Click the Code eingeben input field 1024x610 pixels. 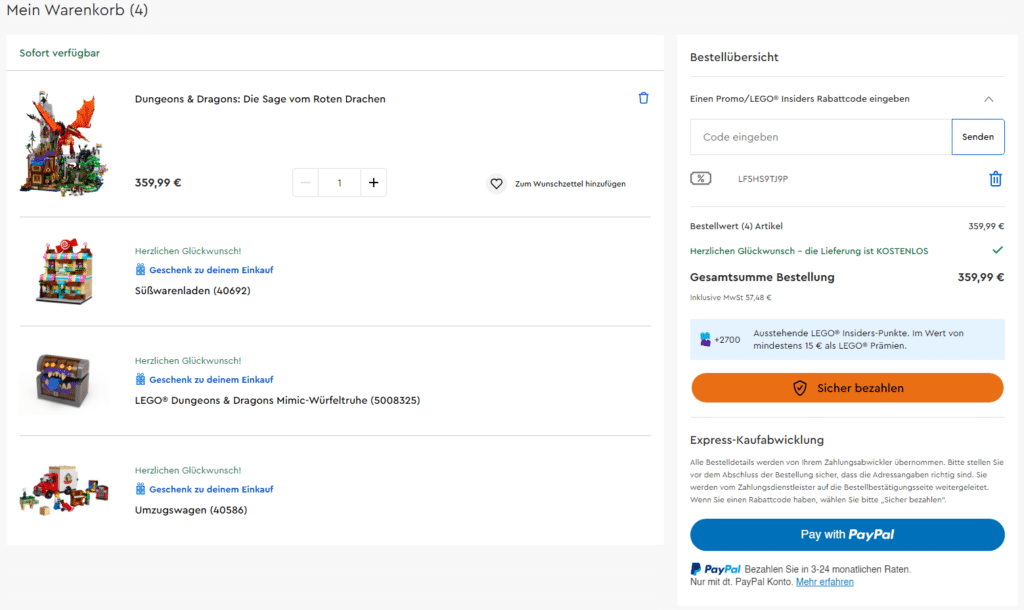tap(821, 137)
